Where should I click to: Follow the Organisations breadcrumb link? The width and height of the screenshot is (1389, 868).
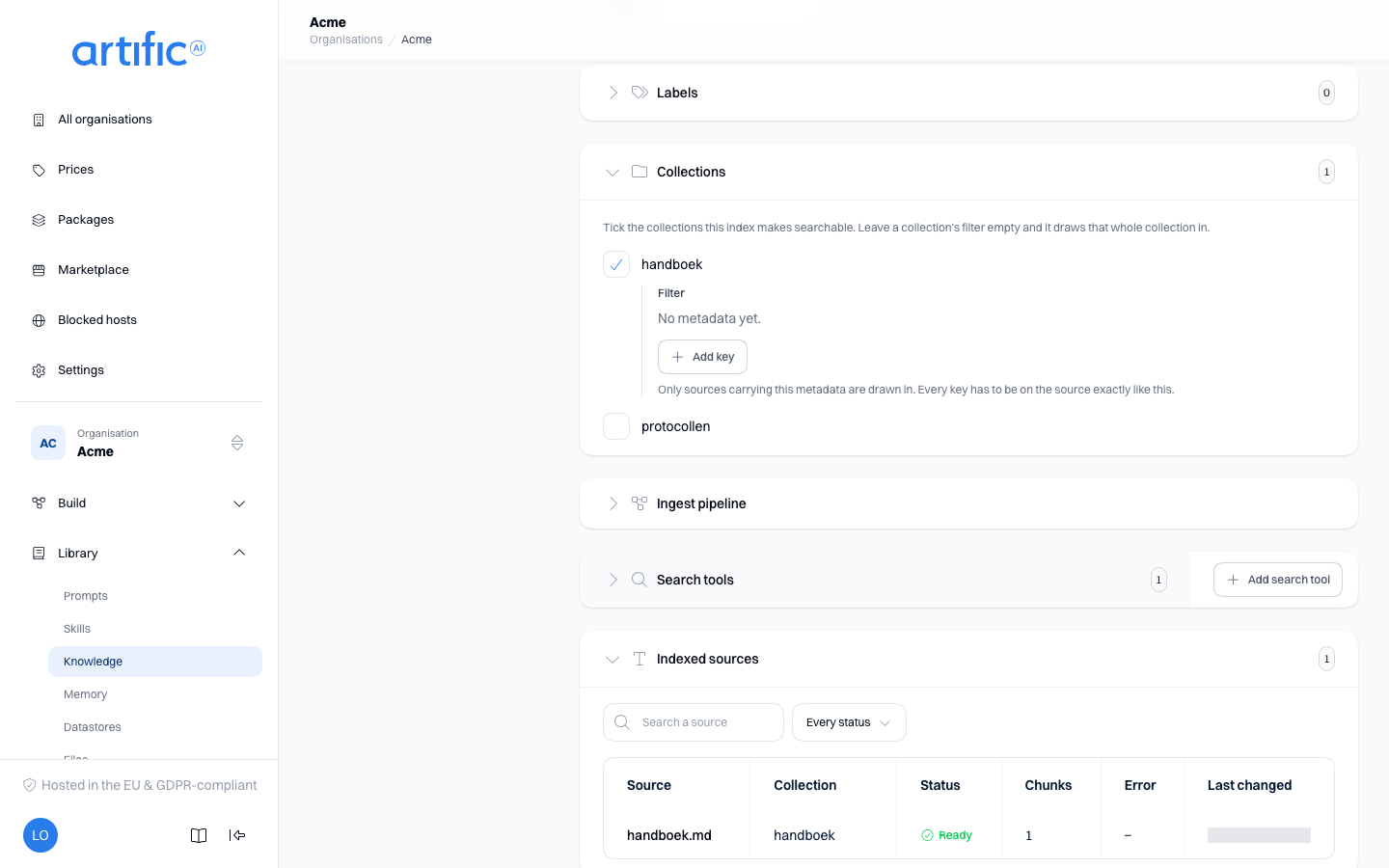coord(346,40)
